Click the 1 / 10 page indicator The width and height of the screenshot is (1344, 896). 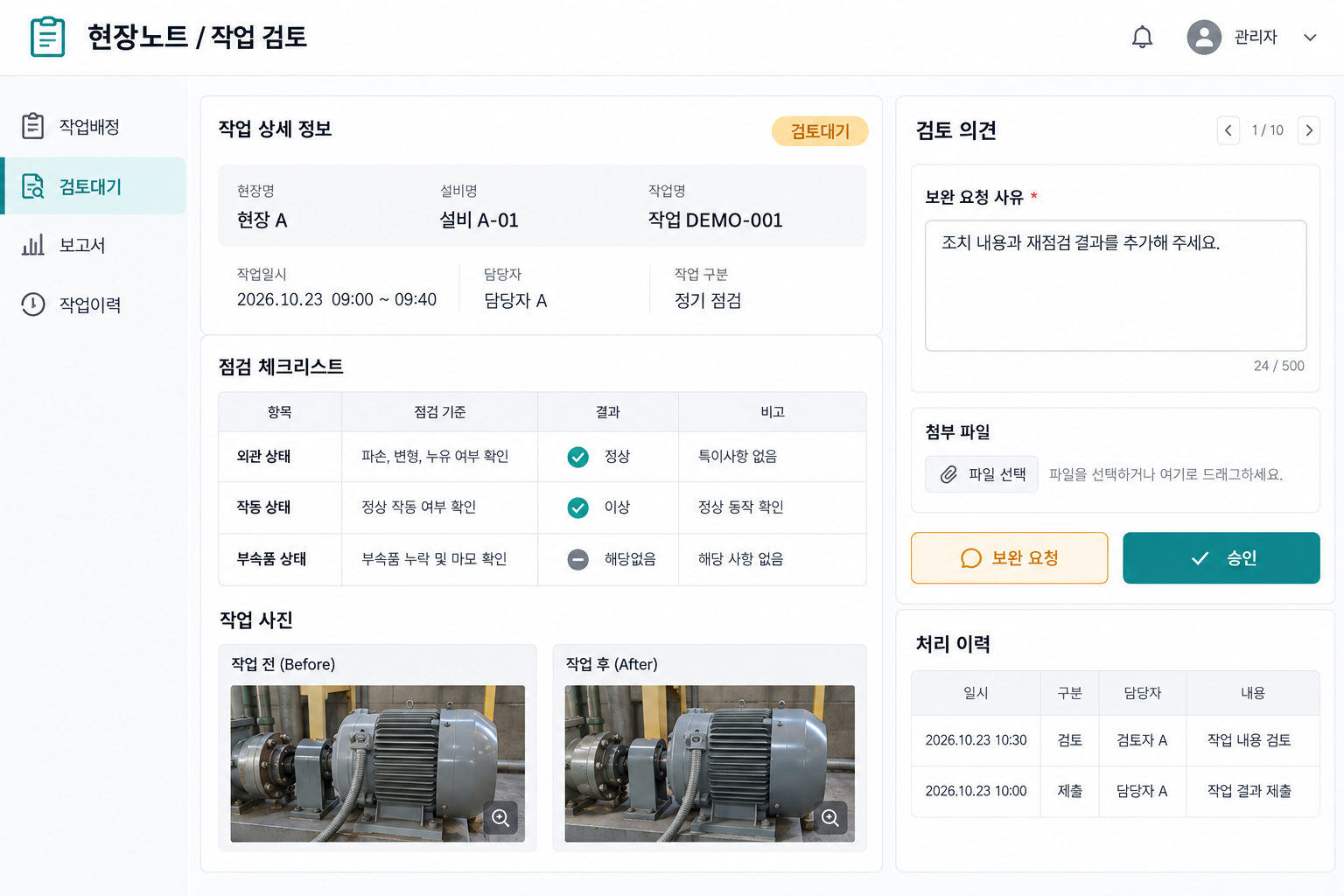(1268, 130)
